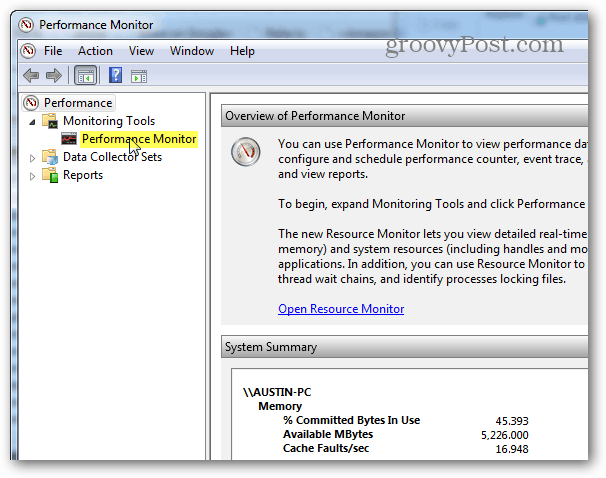
Task: Click the Performance root node icon
Action: 31,103
